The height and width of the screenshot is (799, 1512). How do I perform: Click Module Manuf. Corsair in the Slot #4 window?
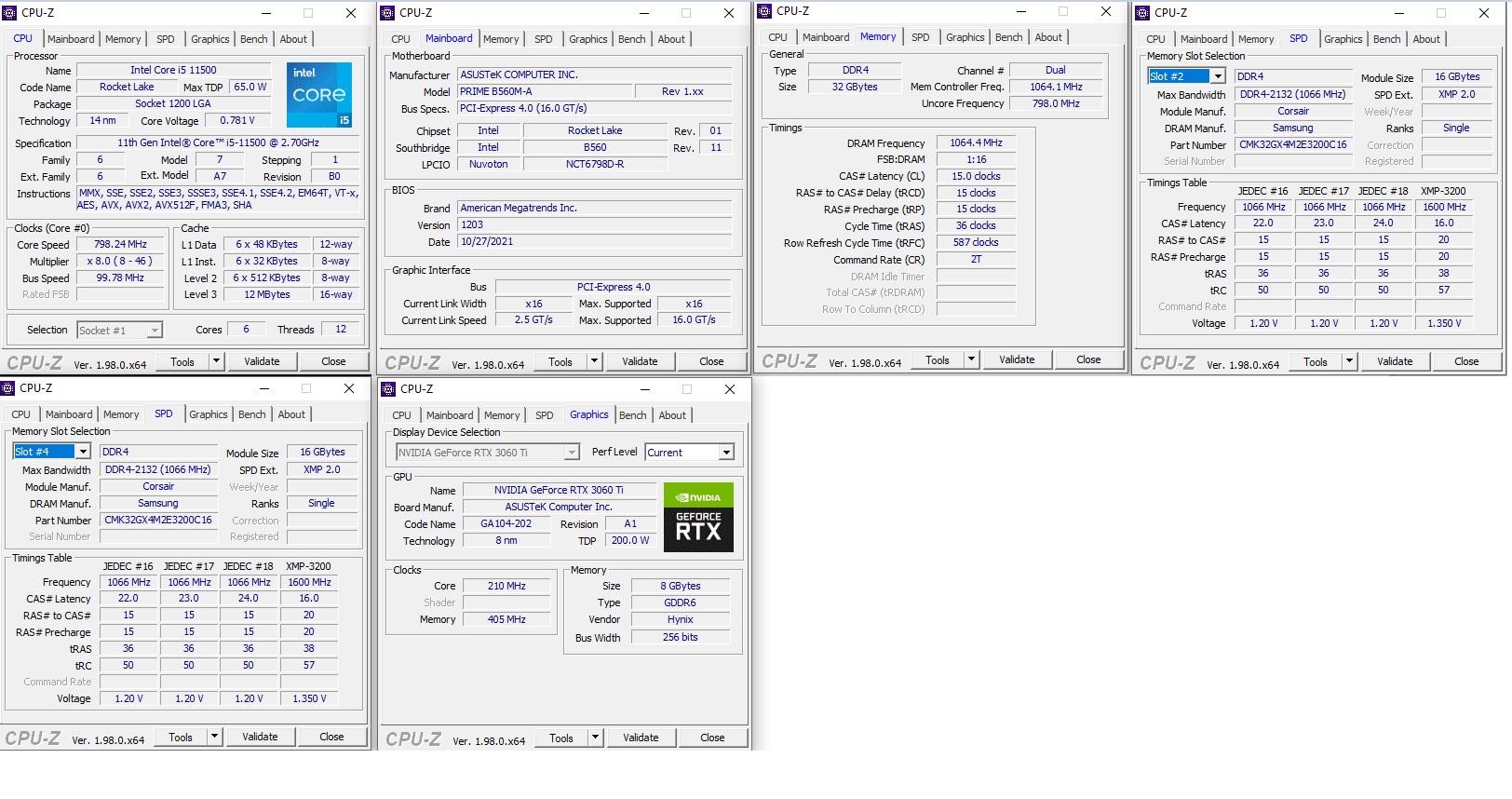pos(158,486)
